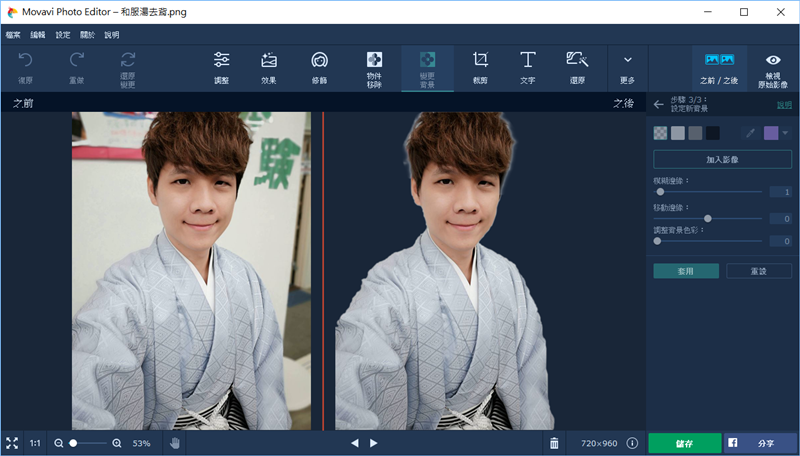This screenshot has height=456, width=800.
Task: Select the transparent checkerboard background swatch
Action: point(660,133)
